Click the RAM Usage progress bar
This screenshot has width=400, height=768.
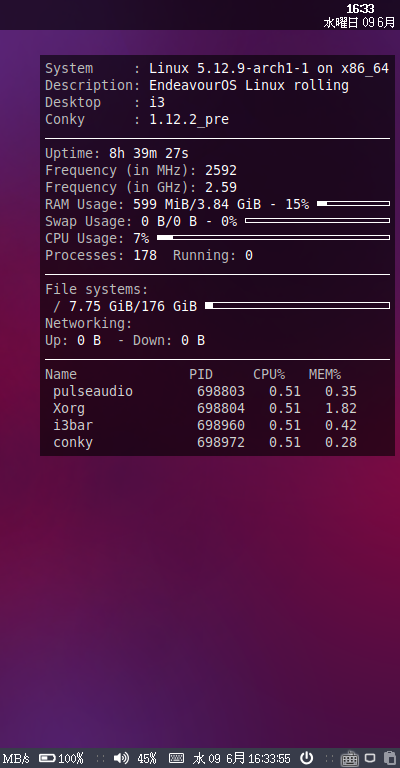pyautogui.click(x=353, y=203)
